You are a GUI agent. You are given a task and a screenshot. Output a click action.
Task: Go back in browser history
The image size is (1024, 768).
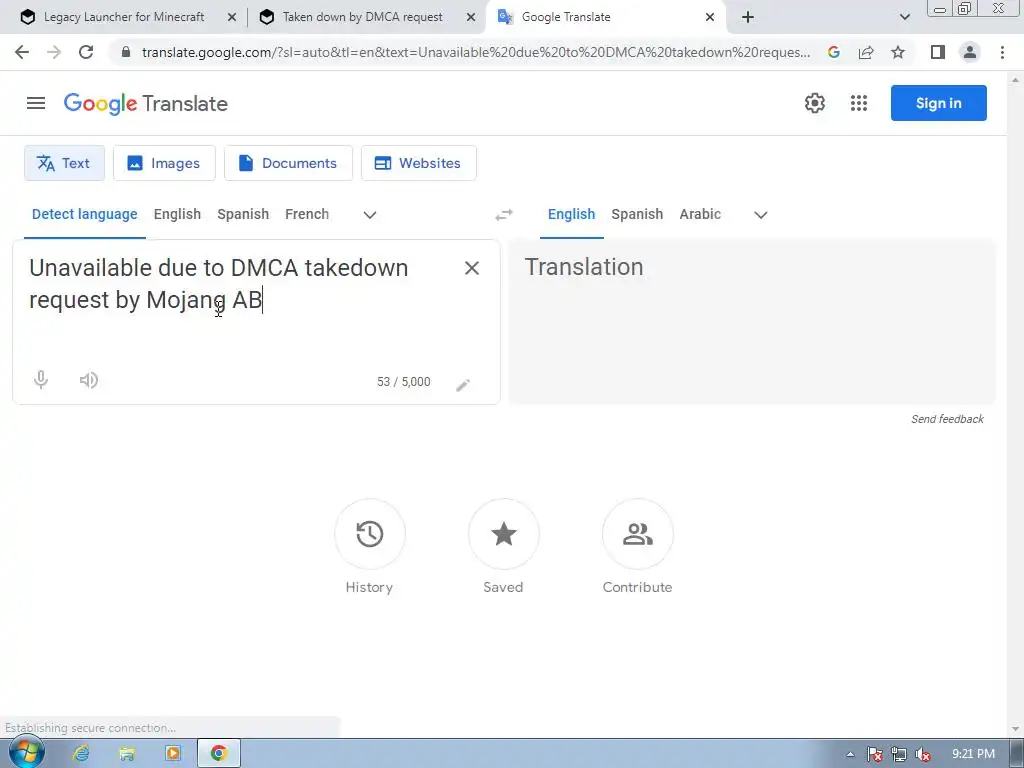tap(22, 52)
